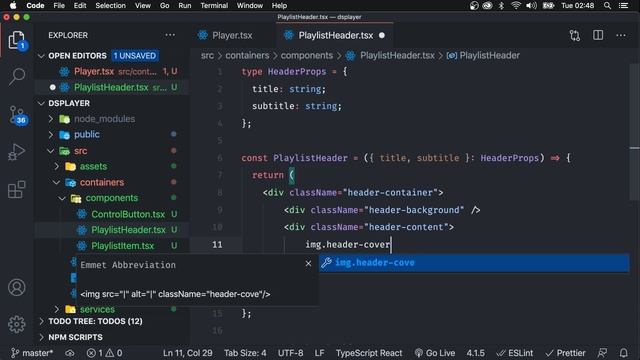Click the synchronize changes cloud icon

70,353
